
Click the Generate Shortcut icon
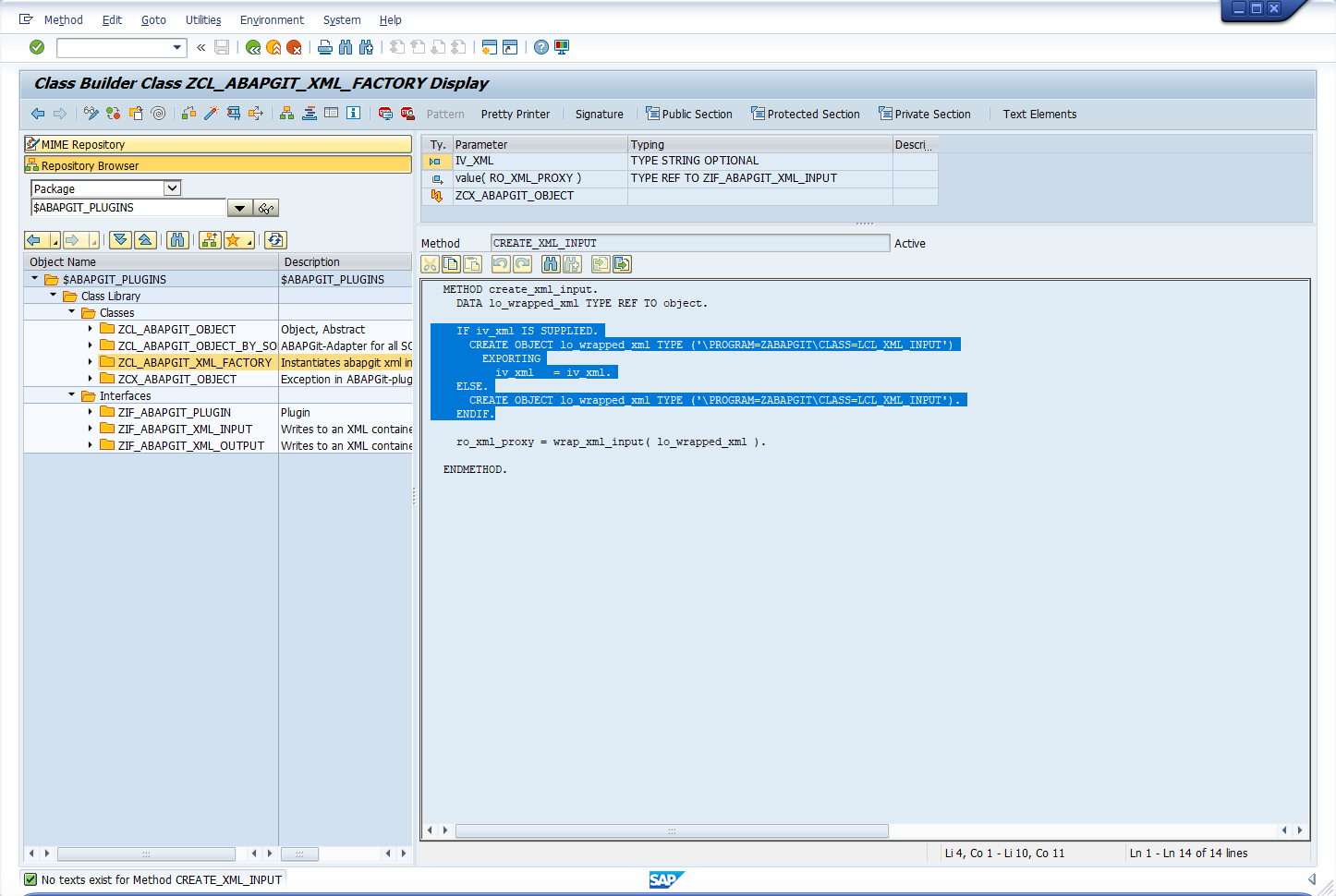[x=510, y=47]
